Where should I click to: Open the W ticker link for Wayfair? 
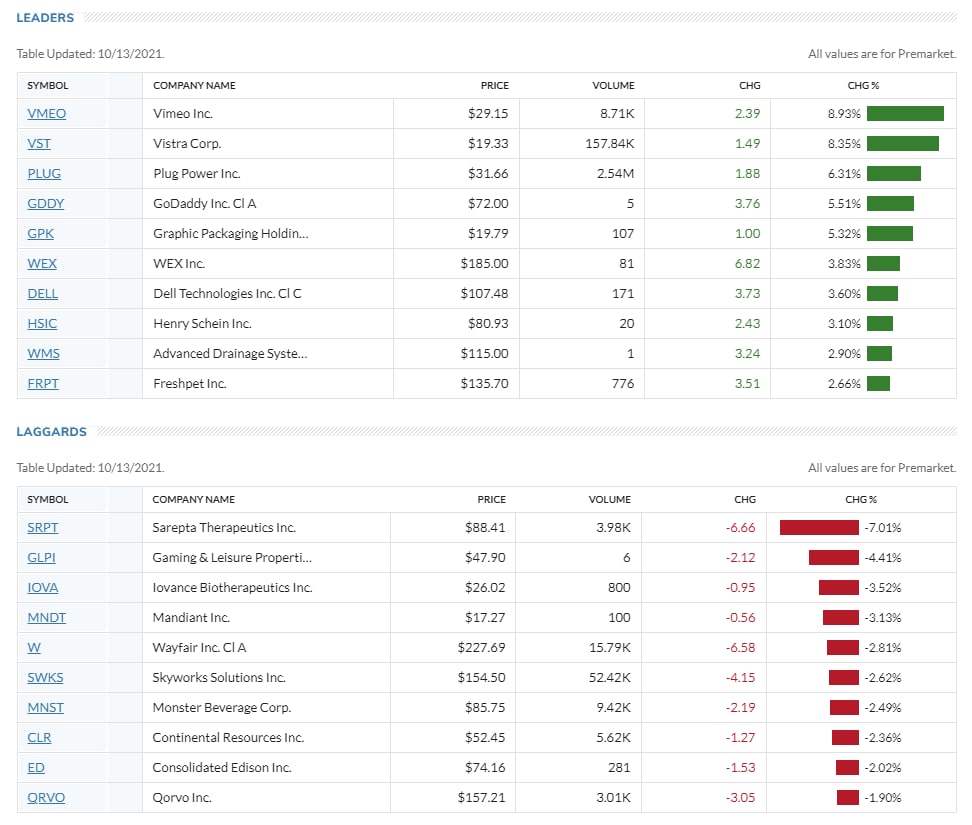point(34,648)
